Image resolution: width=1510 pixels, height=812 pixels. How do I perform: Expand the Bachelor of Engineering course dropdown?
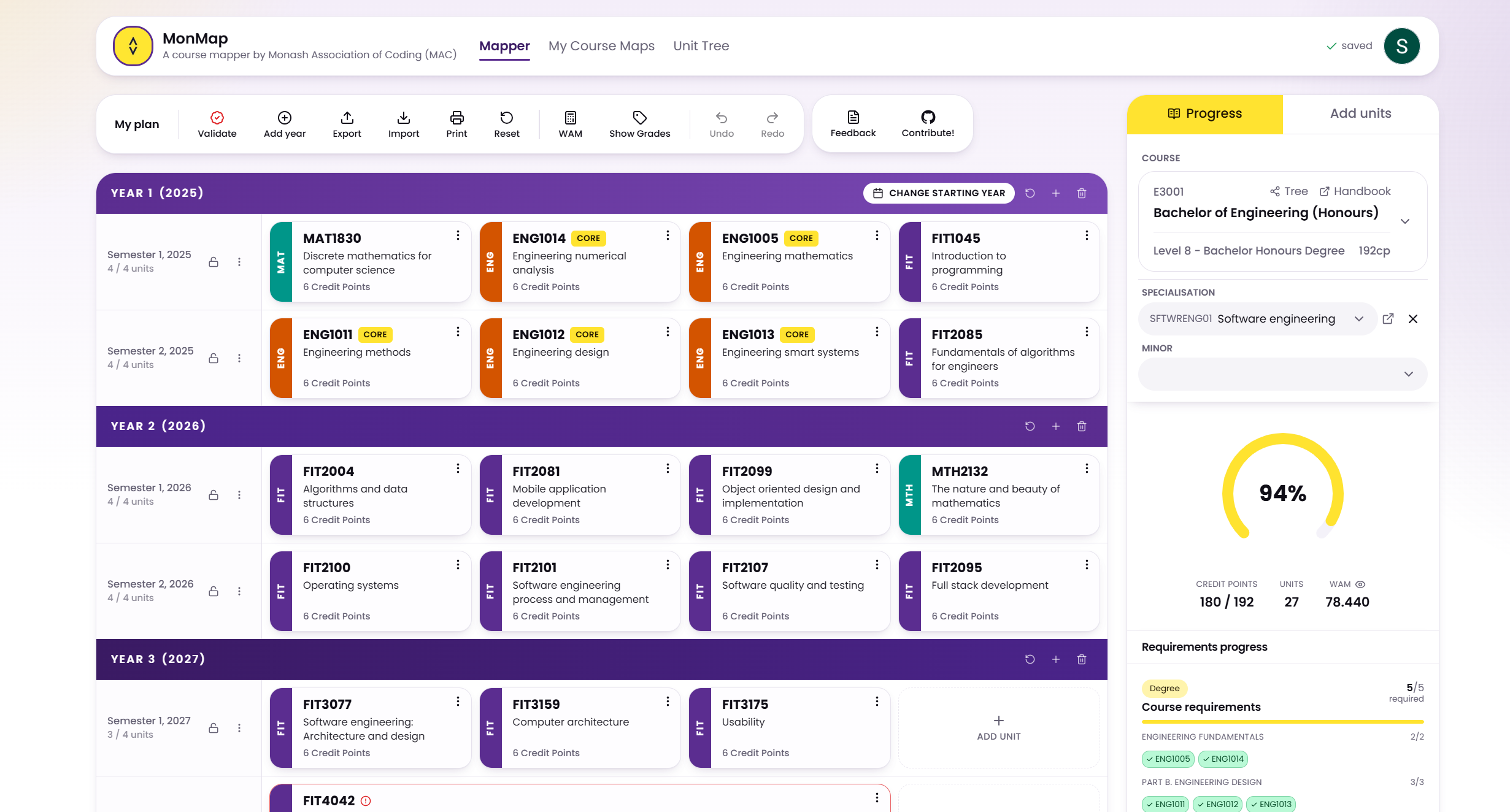click(x=1405, y=221)
